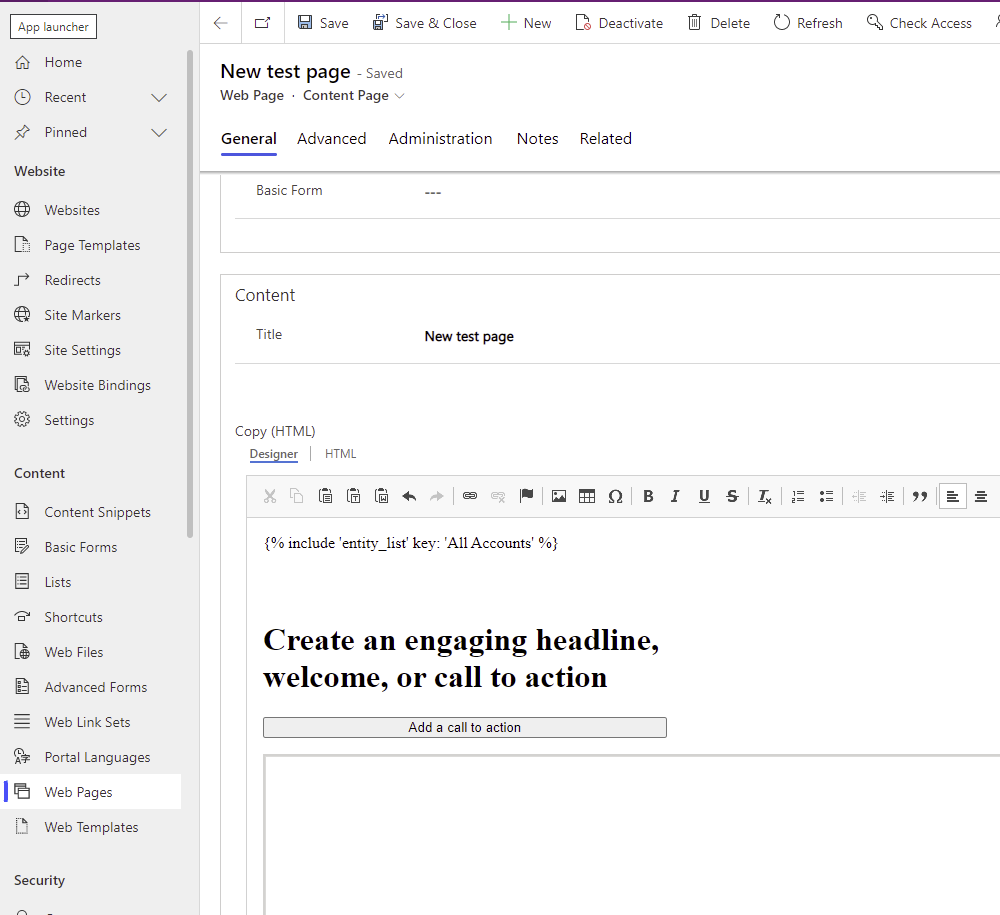Click the sidebar vertical scrollbar

pyautogui.click(x=190, y=293)
